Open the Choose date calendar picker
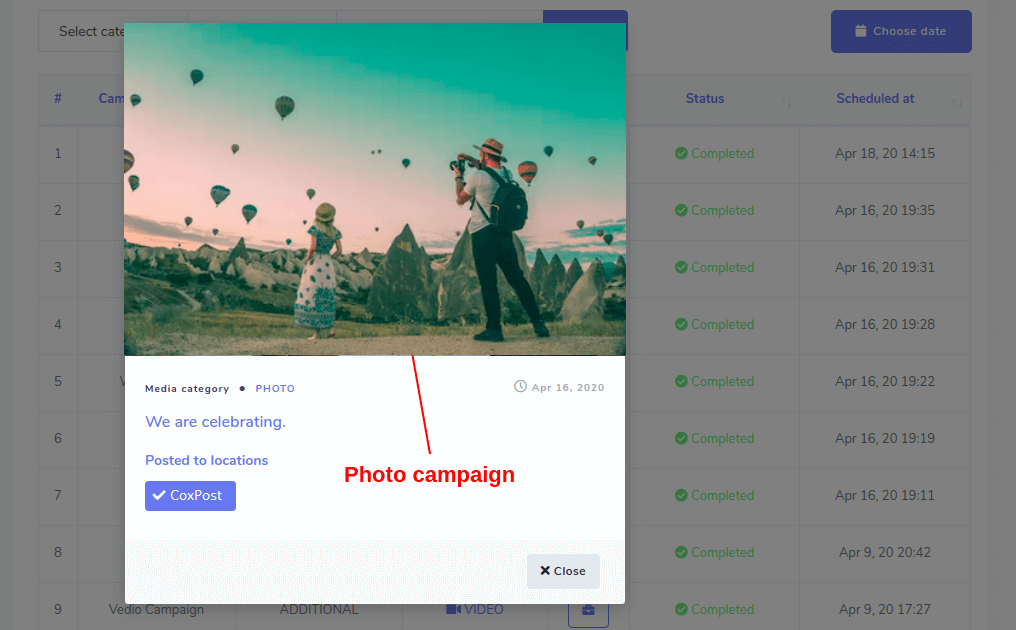This screenshot has width=1016, height=630. (900, 31)
